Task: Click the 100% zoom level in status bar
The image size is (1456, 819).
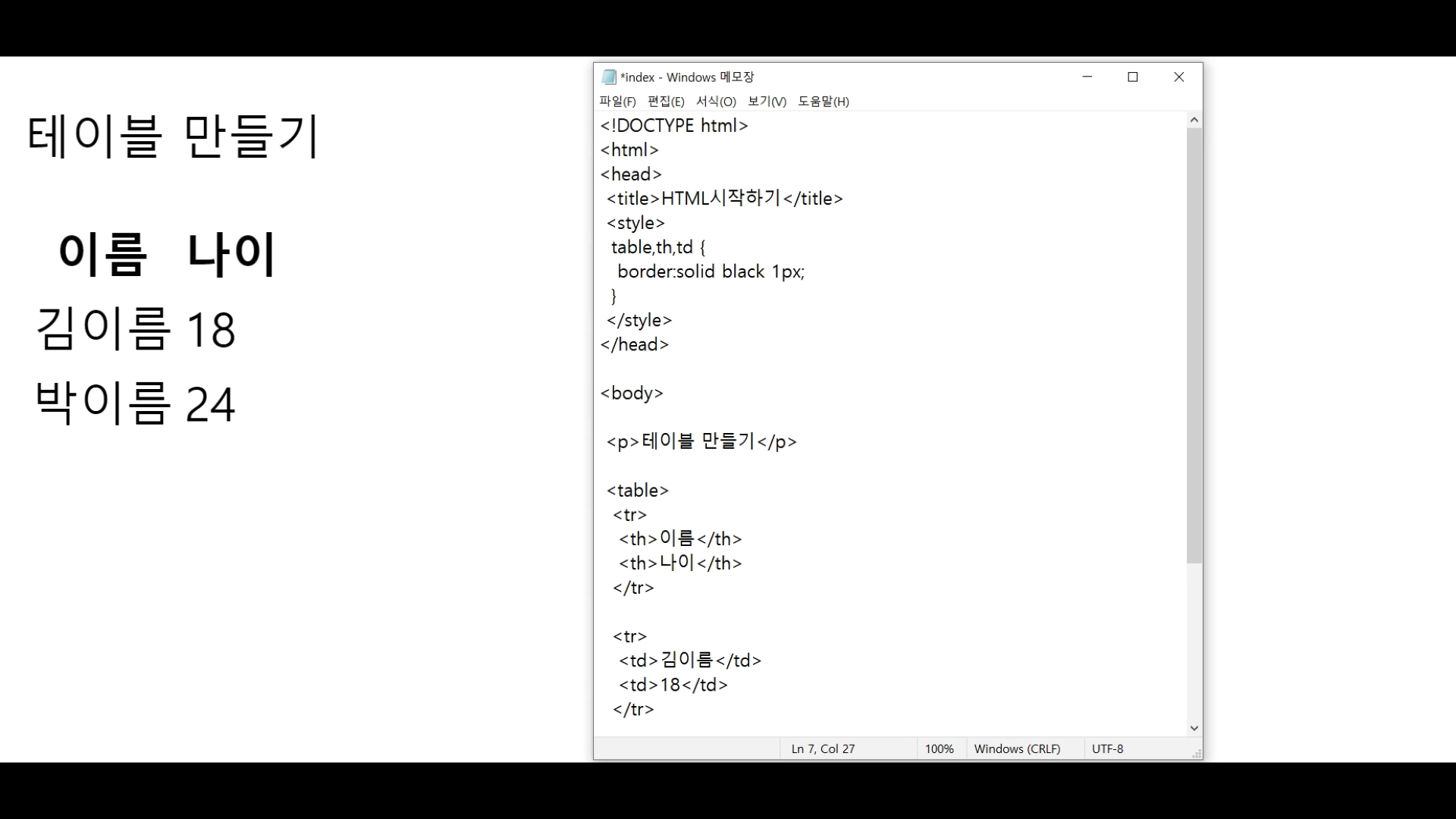Action: coord(939,748)
